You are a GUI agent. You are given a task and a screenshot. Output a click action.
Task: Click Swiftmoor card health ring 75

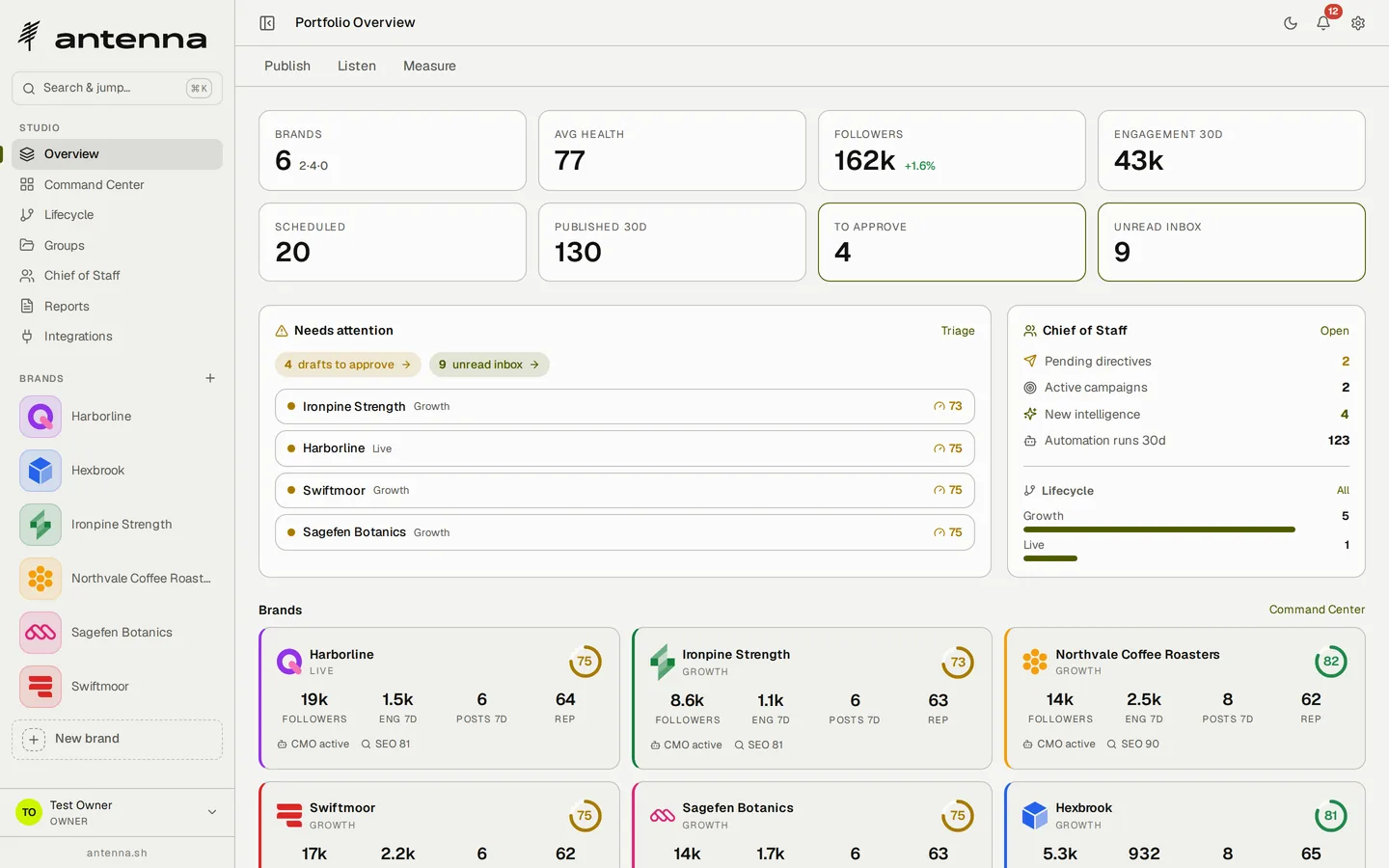click(585, 816)
